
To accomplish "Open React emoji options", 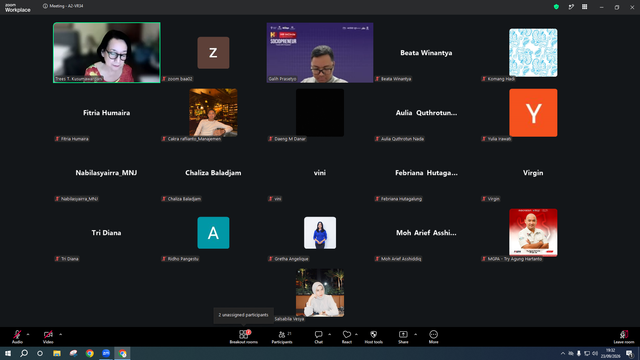I will coord(347,337).
